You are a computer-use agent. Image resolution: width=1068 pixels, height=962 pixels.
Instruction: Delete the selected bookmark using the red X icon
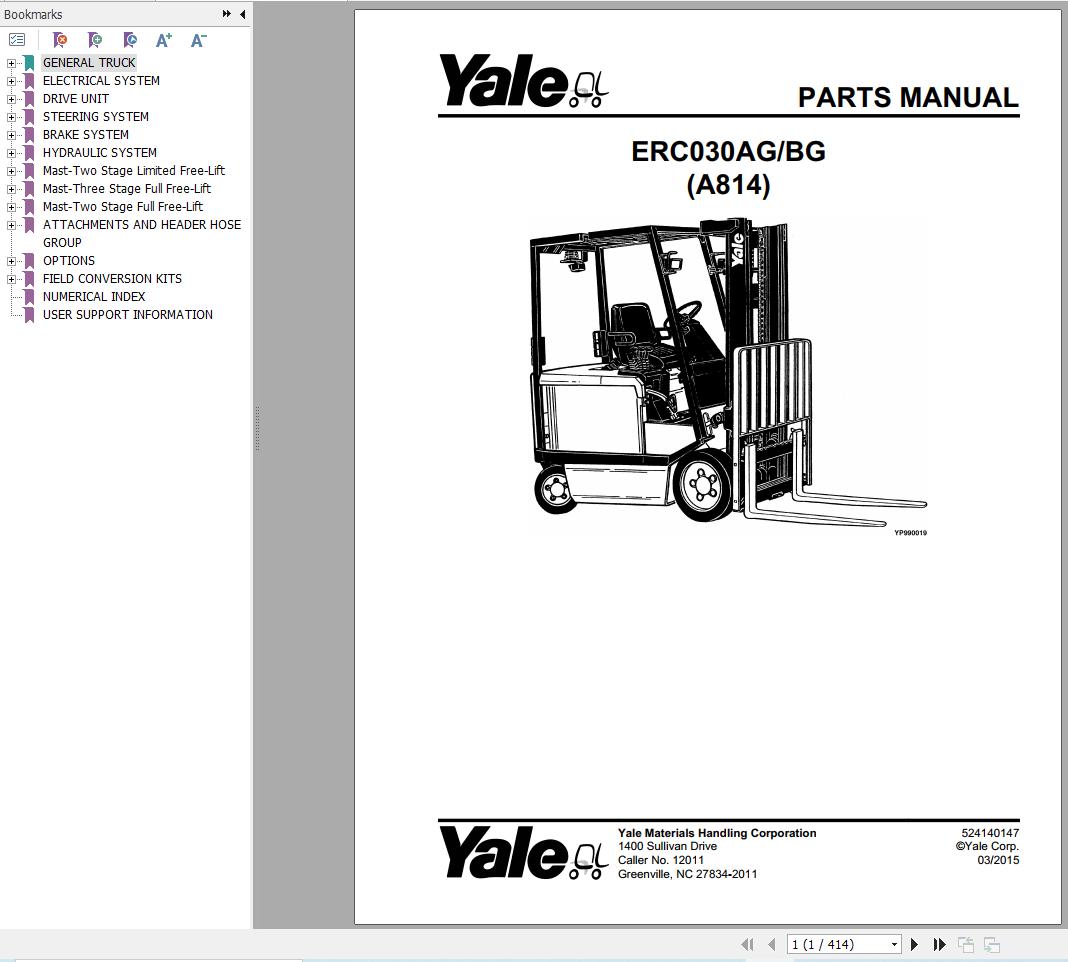(x=59, y=40)
